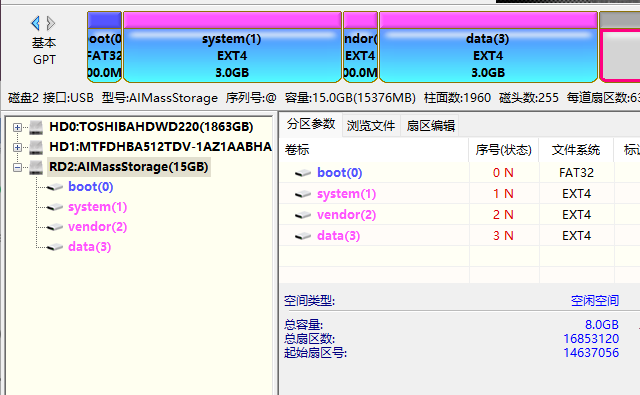Screen dimensions: 640x395
Task: Collapse the RD2:AIMassStorage tree node
Action: pyautogui.click(x=17, y=167)
